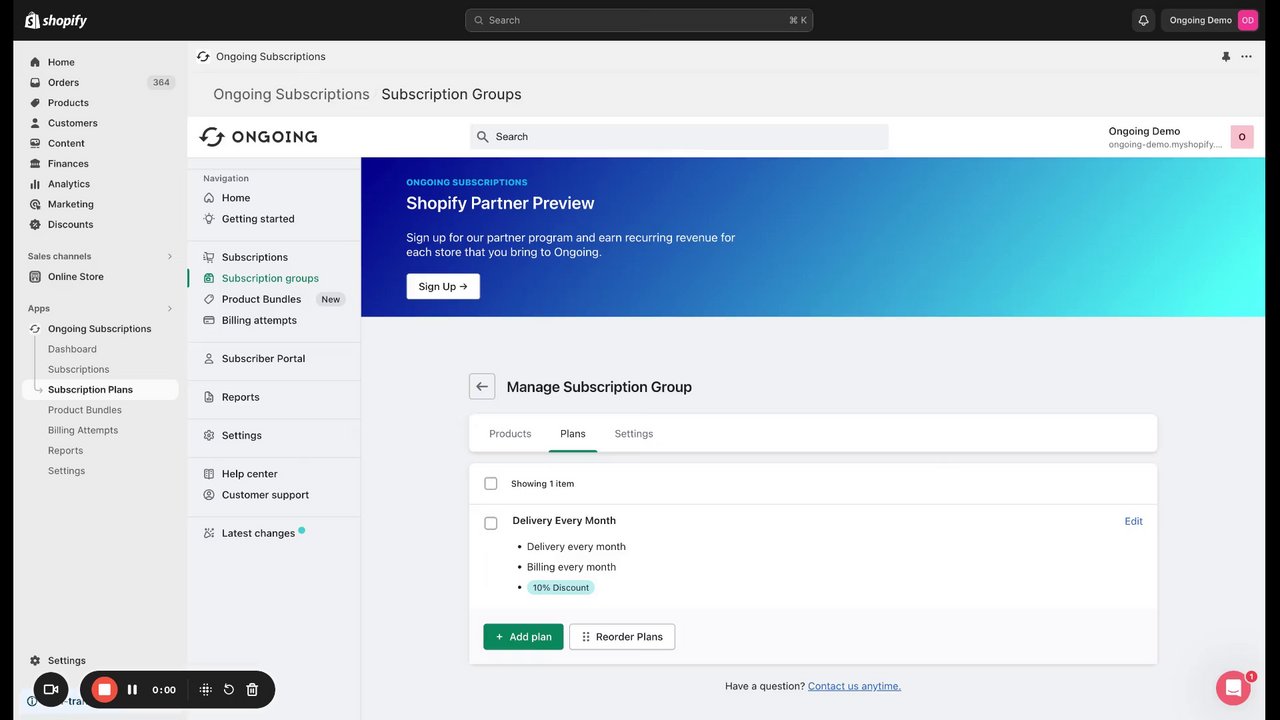This screenshot has width=1280, height=720.
Task: Edit the Delivery Every Month plan
Action: pos(1133,521)
